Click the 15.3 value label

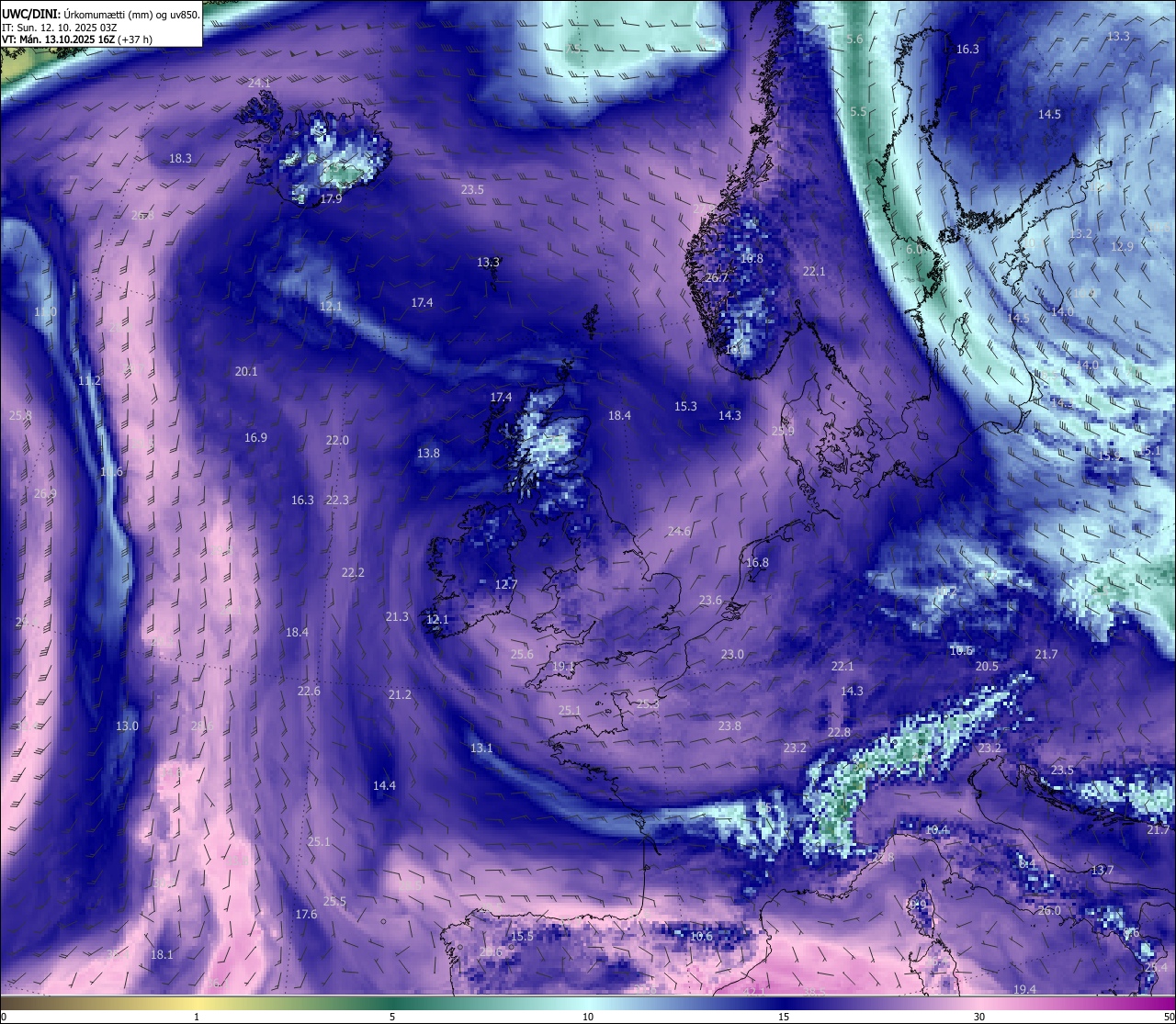685,407
